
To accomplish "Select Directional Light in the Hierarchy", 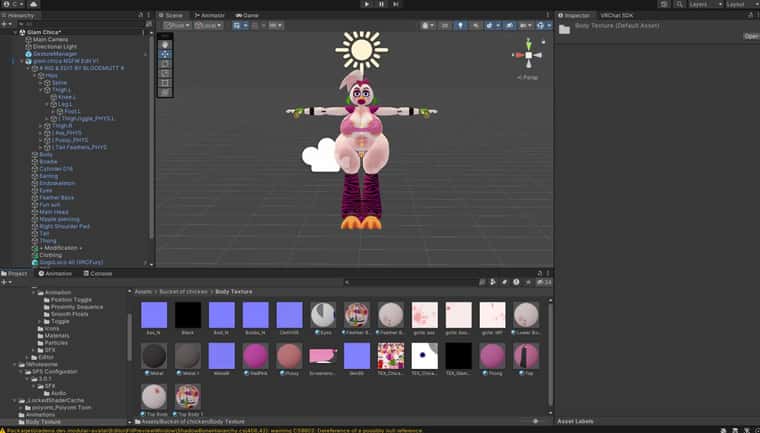I will 55,47.
